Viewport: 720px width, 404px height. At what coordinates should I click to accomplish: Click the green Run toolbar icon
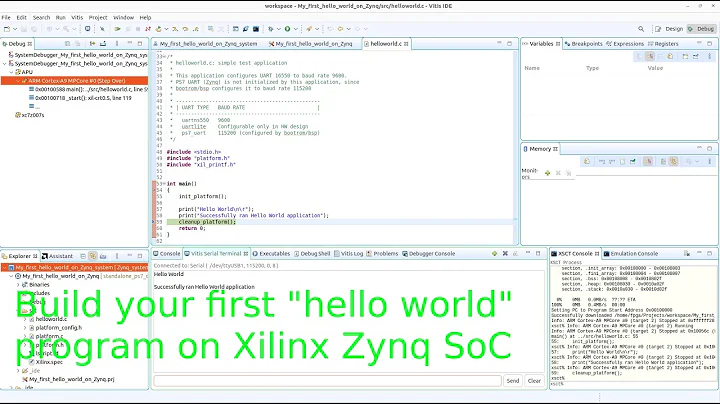coord(287,29)
